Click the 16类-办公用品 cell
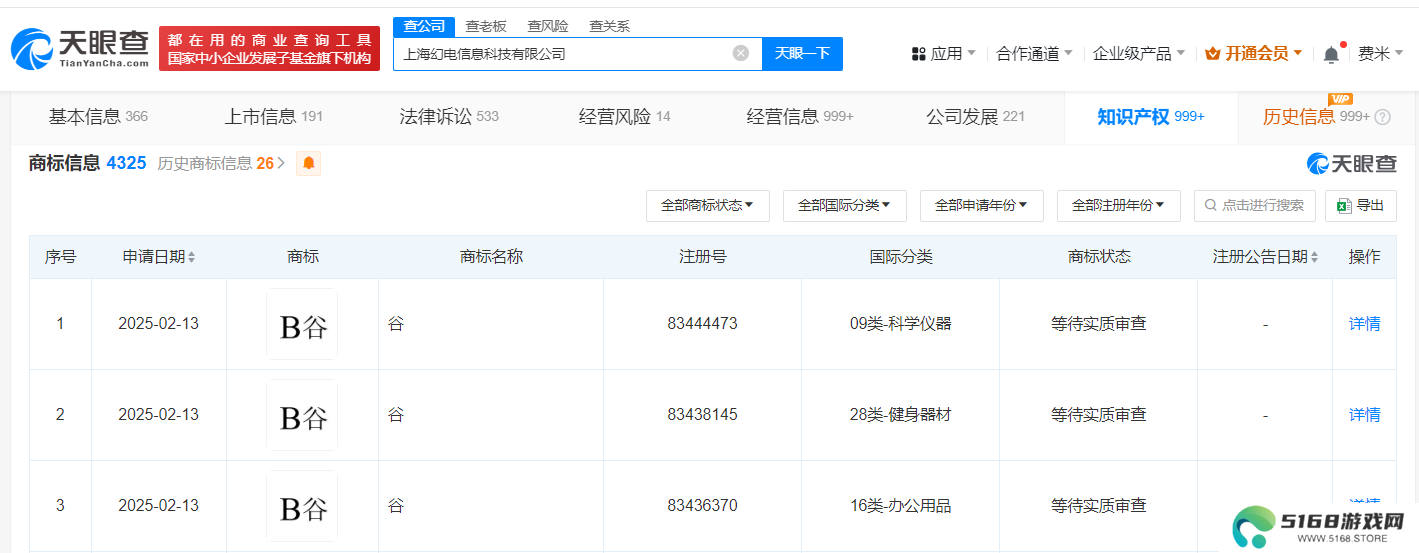 coord(900,506)
